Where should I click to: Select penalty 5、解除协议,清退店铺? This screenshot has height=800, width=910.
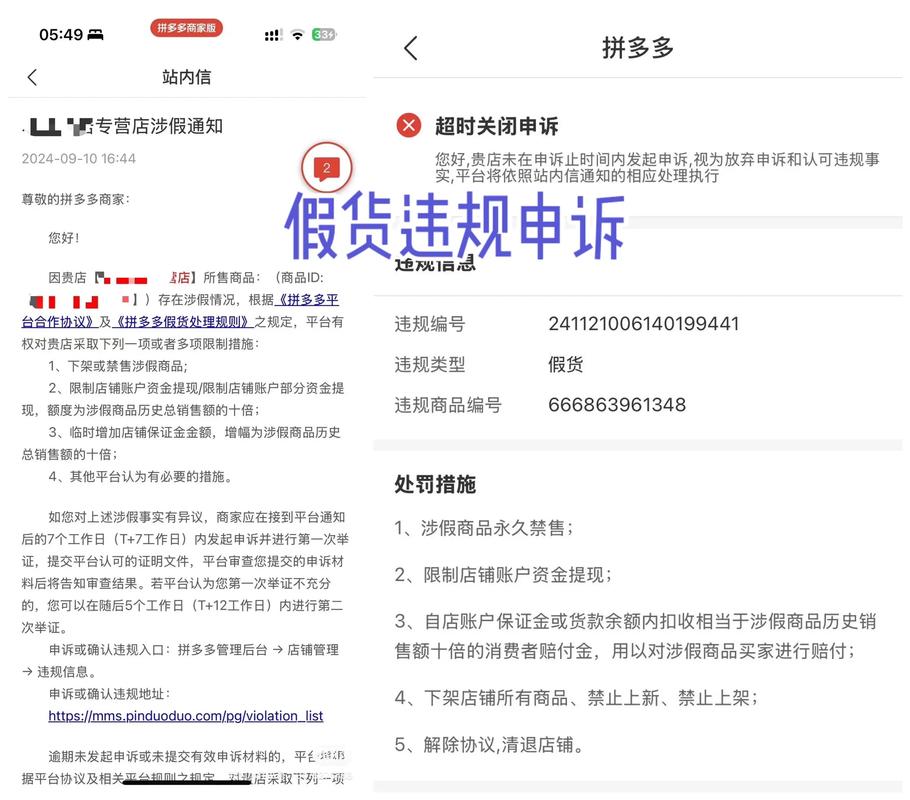[x=489, y=744]
